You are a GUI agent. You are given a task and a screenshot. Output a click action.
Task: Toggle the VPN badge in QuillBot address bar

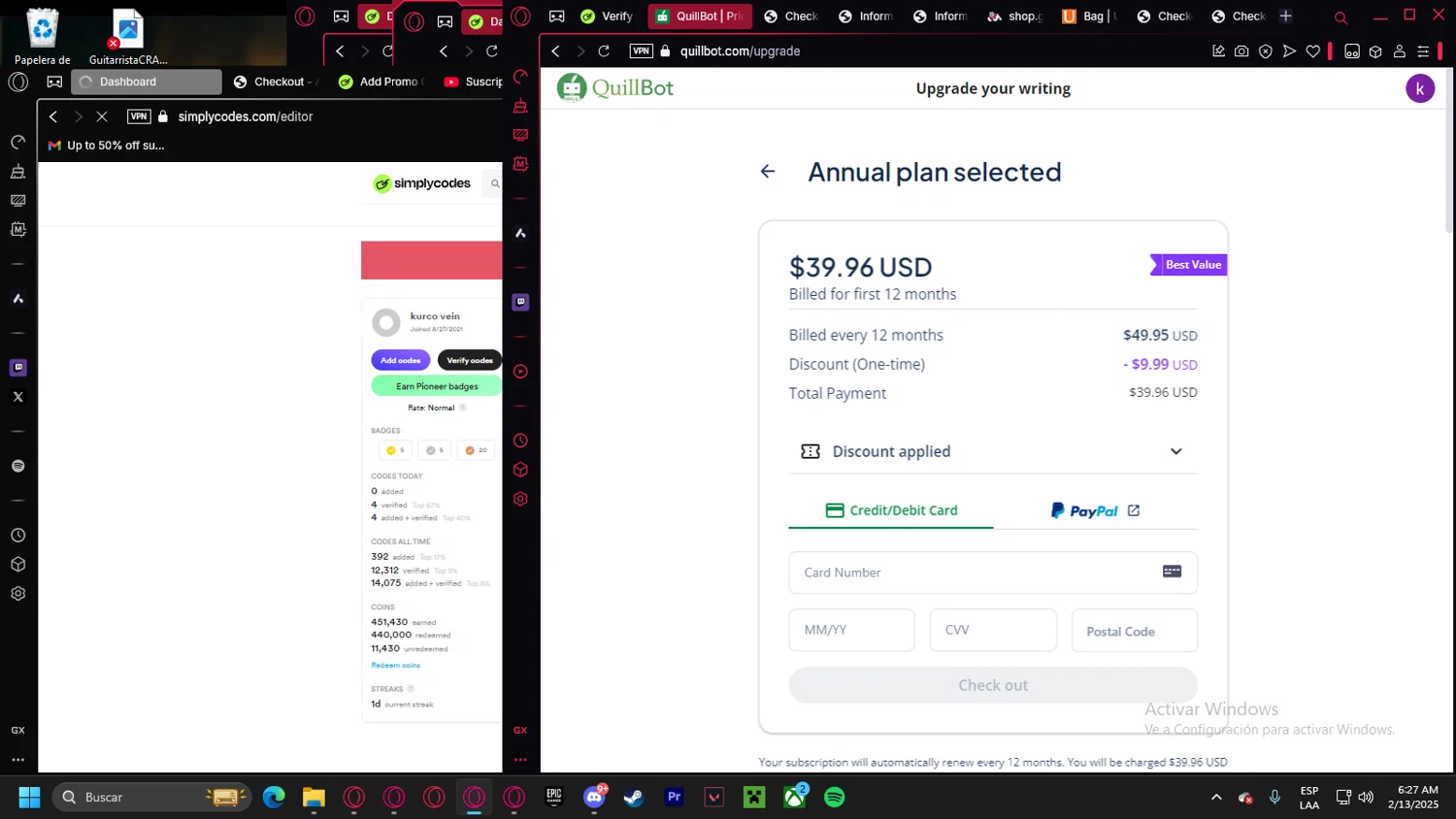tap(641, 51)
